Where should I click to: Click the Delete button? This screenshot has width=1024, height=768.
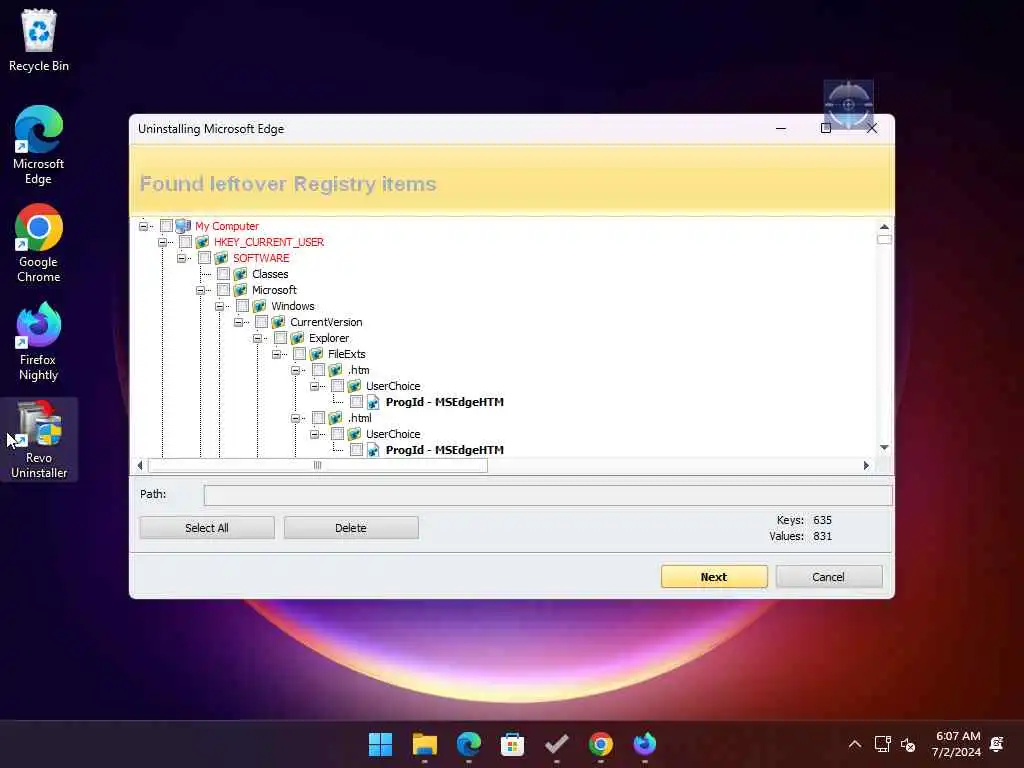point(351,528)
